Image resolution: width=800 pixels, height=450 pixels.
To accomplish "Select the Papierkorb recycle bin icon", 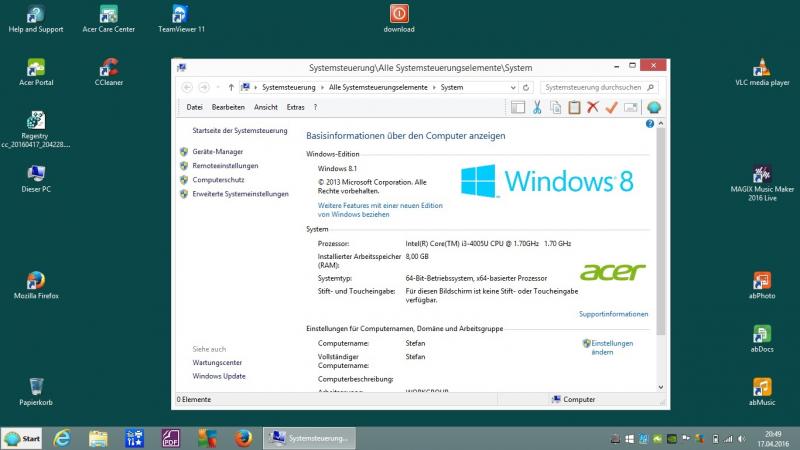I will click(36, 392).
